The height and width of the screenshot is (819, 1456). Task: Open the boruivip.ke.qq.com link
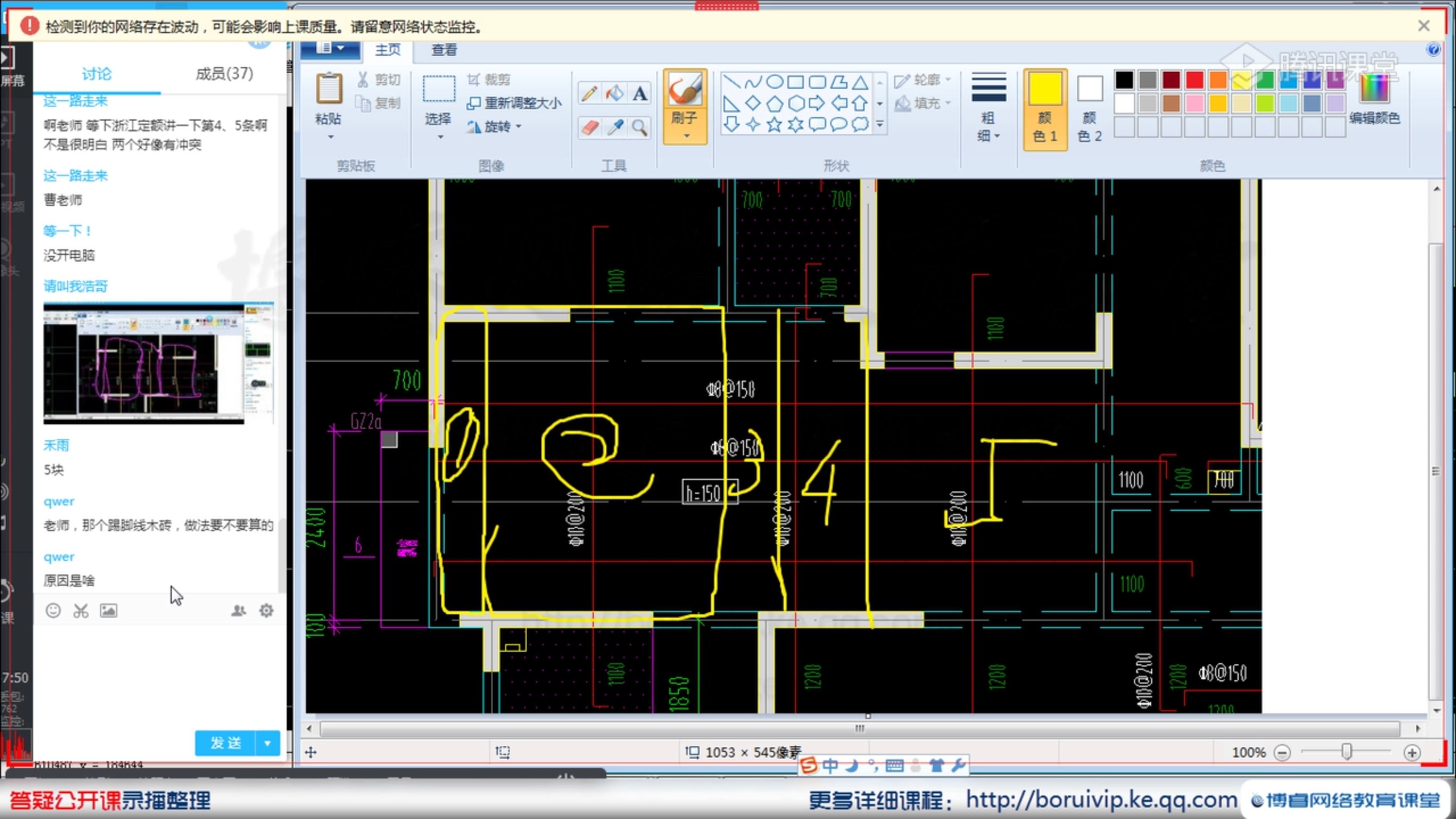coord(1102,800)
